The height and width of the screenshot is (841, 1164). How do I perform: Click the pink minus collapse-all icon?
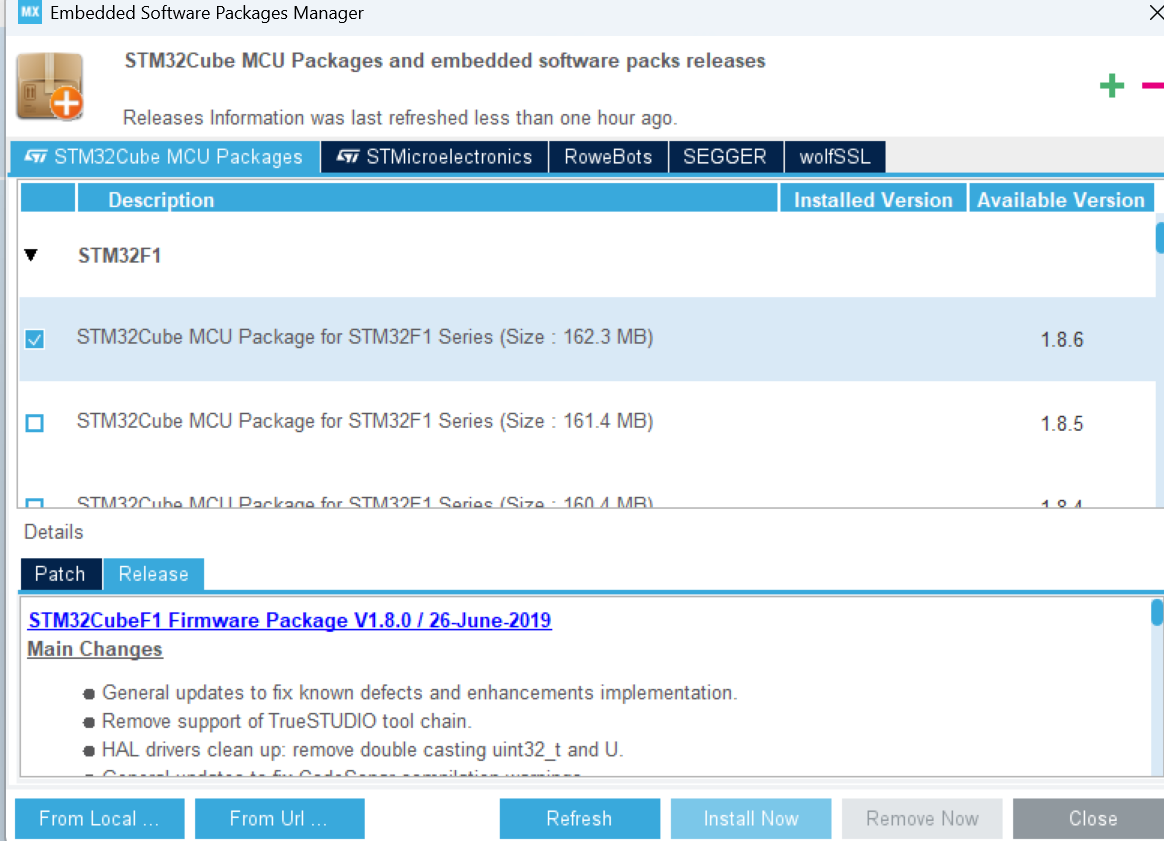pyautogui.click(x=1153, y=86)
